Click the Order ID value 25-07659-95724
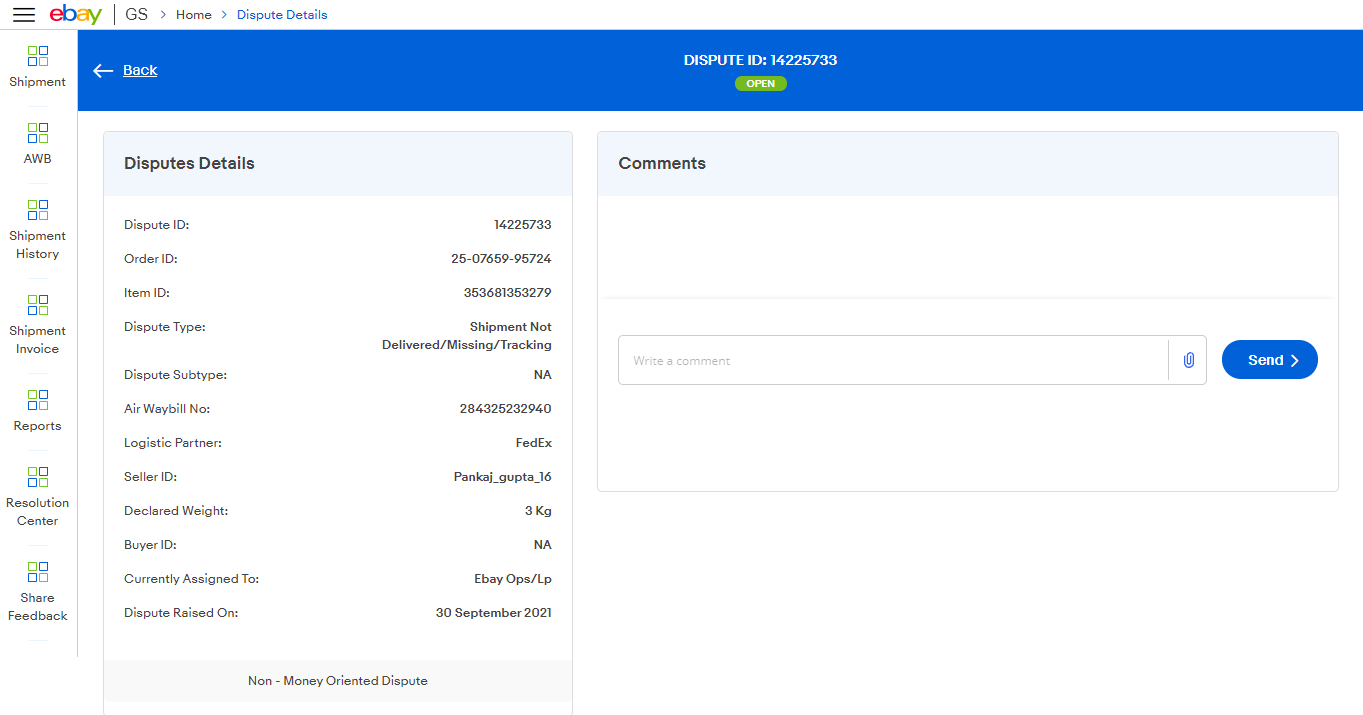Screen dimensions: 1363x715 [501, 259]
